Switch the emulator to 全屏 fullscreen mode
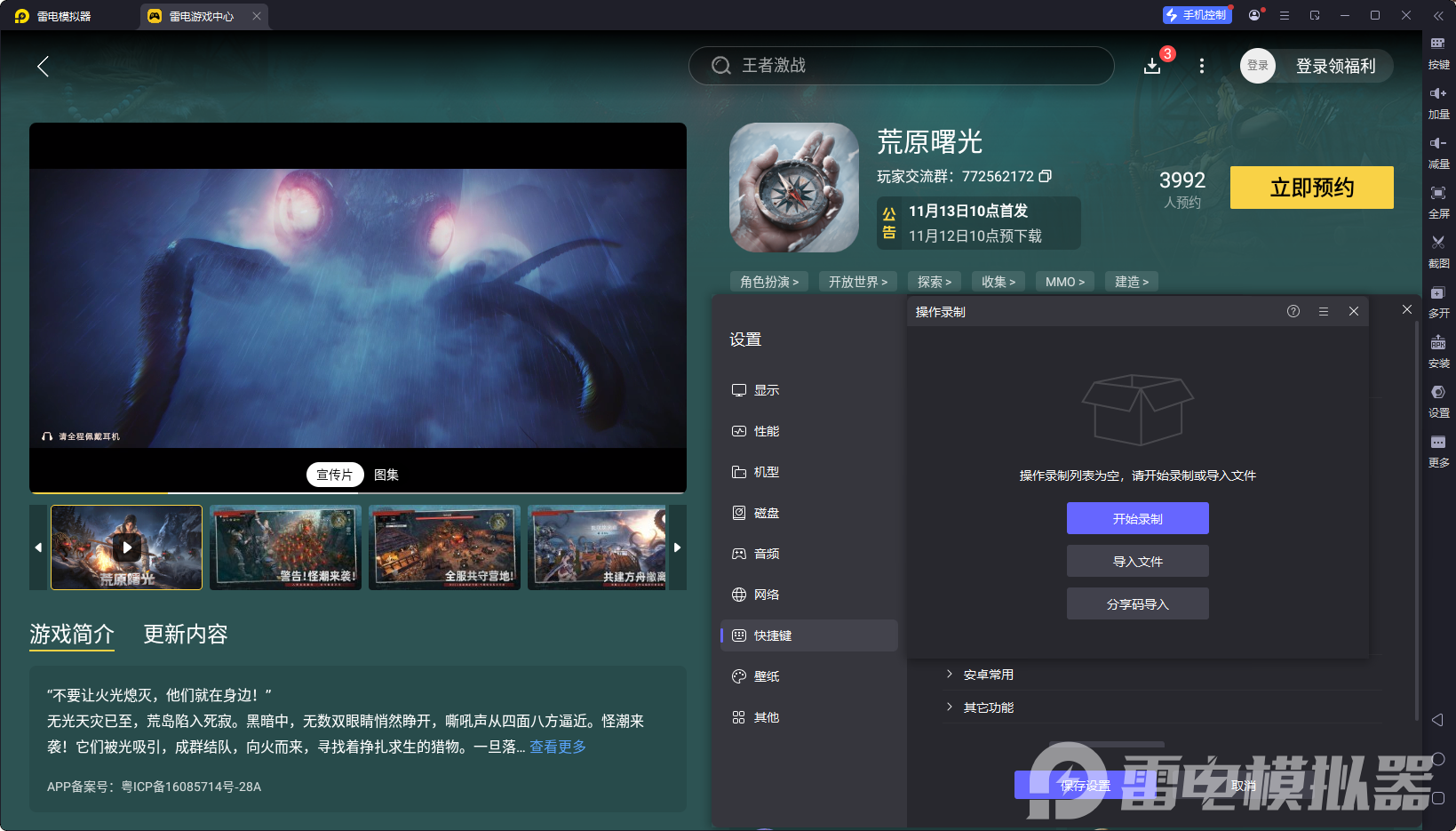This screenshot has width=1456, height=831. point(1439,202)
